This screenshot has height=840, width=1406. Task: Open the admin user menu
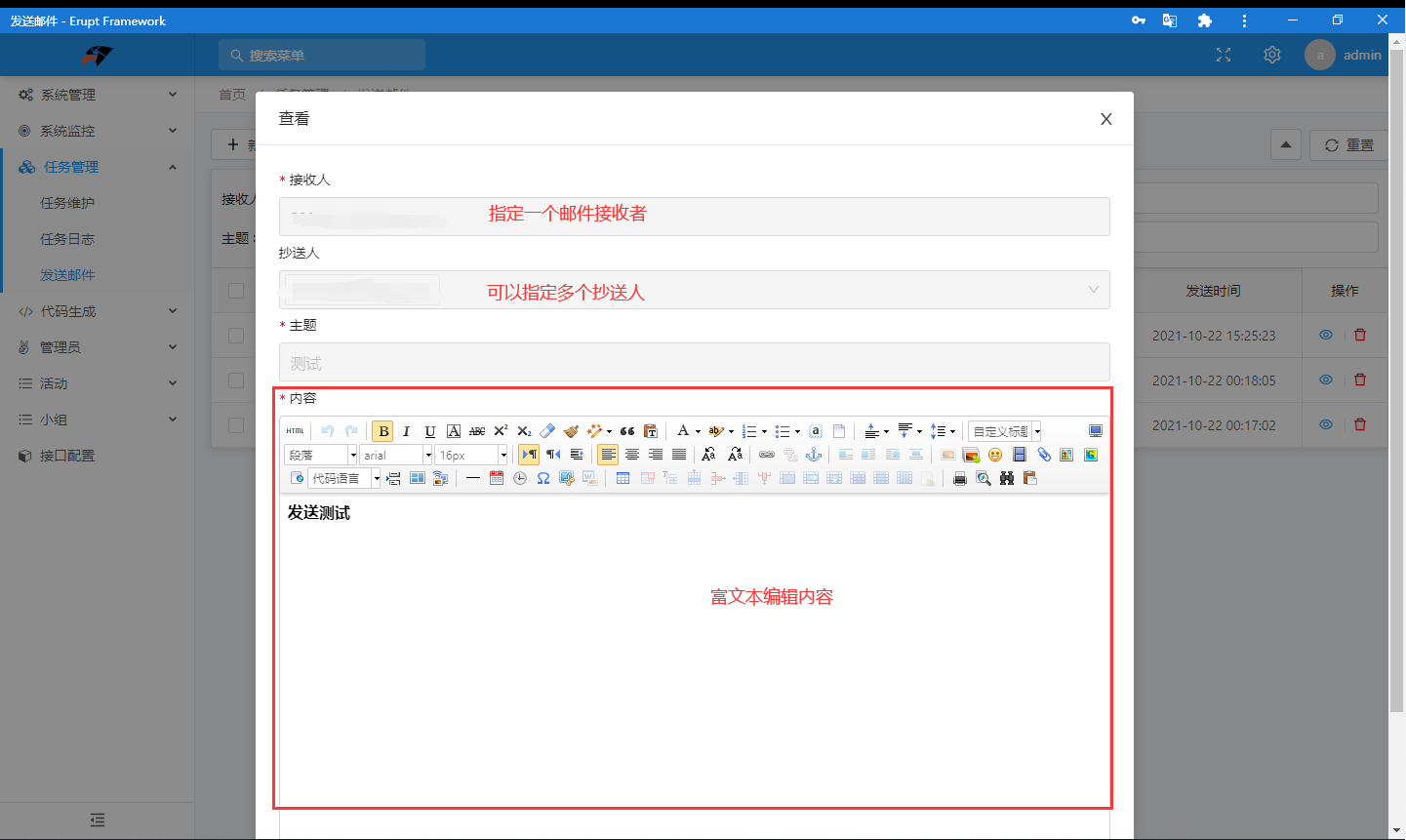pyautogui.click(x=1344, y=55)
